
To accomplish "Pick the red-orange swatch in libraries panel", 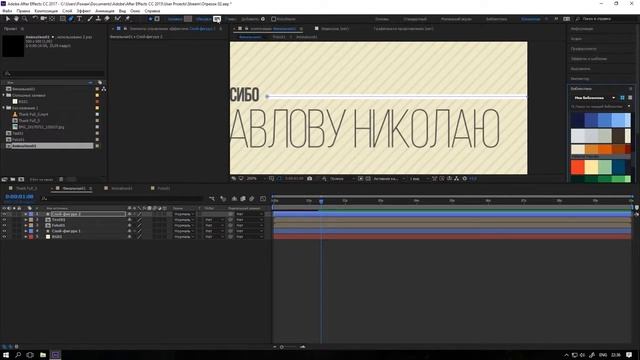I will tap(577, 166).
